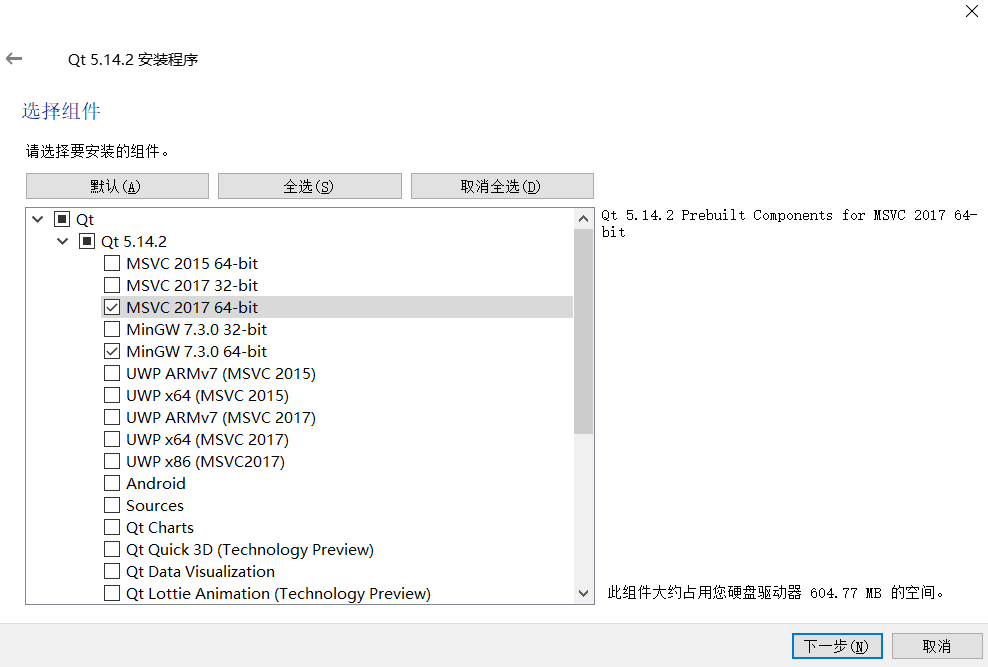988x667 pixels.
Task: Select the 'Android' row text
Action: point(156,484)
